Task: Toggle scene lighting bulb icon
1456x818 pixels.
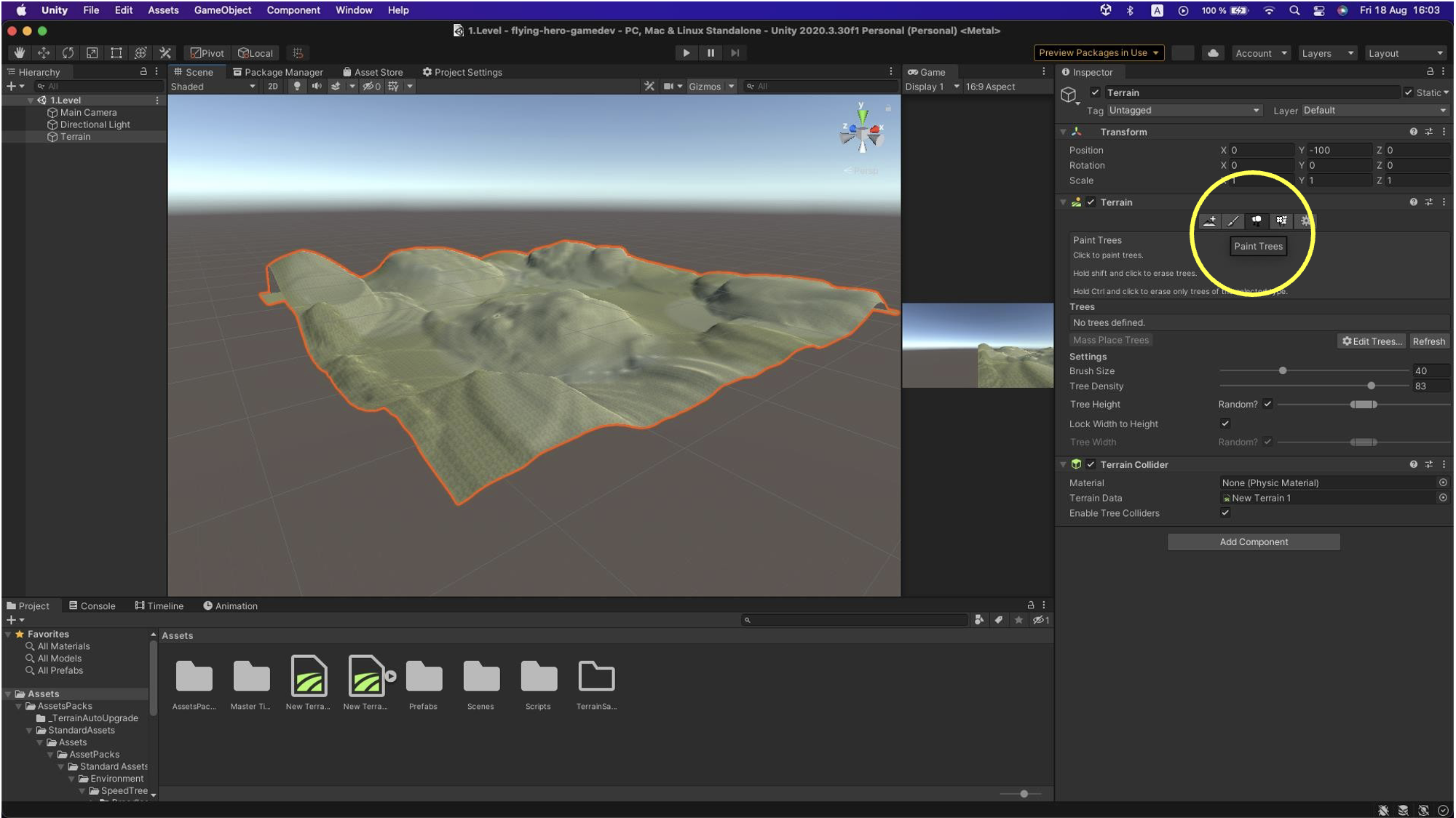Action: (x=297, y=87)
